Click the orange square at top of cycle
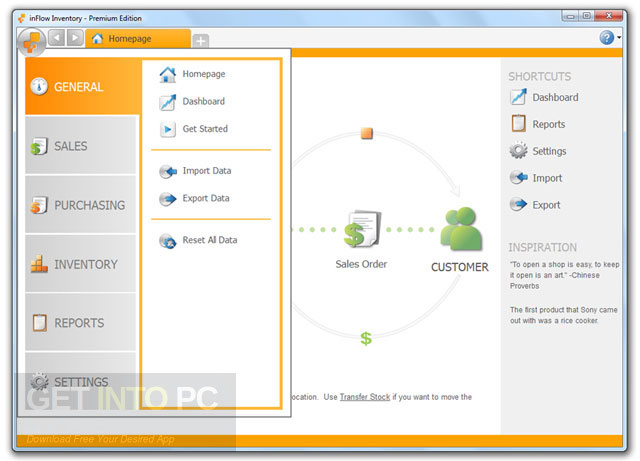This screenshot has height=461, width=640. pyautogui.click(x=367, y=133)
